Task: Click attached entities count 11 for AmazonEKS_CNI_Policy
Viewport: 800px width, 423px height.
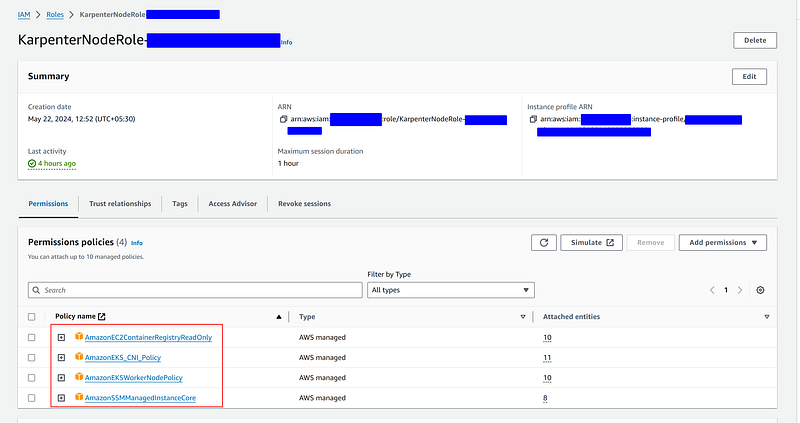Action: pyautogui.click(x=547, y=358)
